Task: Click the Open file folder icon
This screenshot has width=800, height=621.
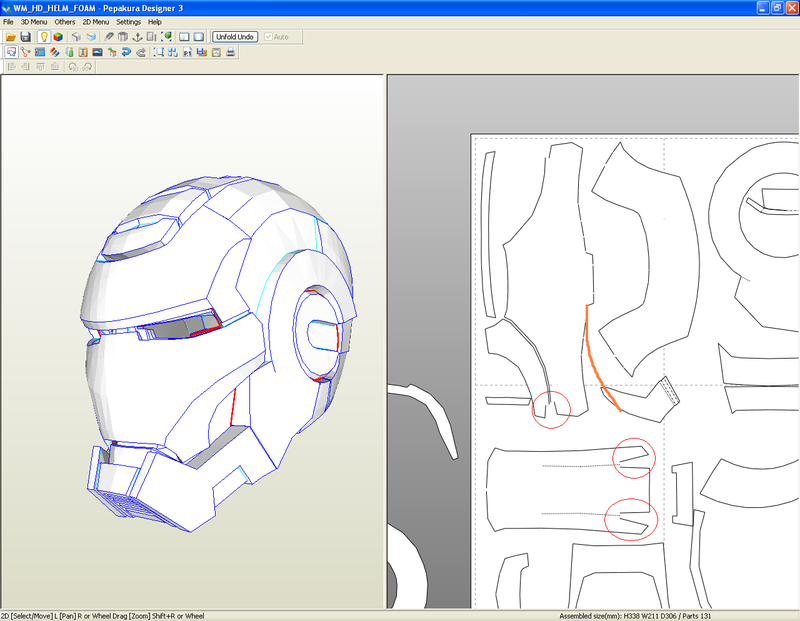Action: tap(10, 37)
